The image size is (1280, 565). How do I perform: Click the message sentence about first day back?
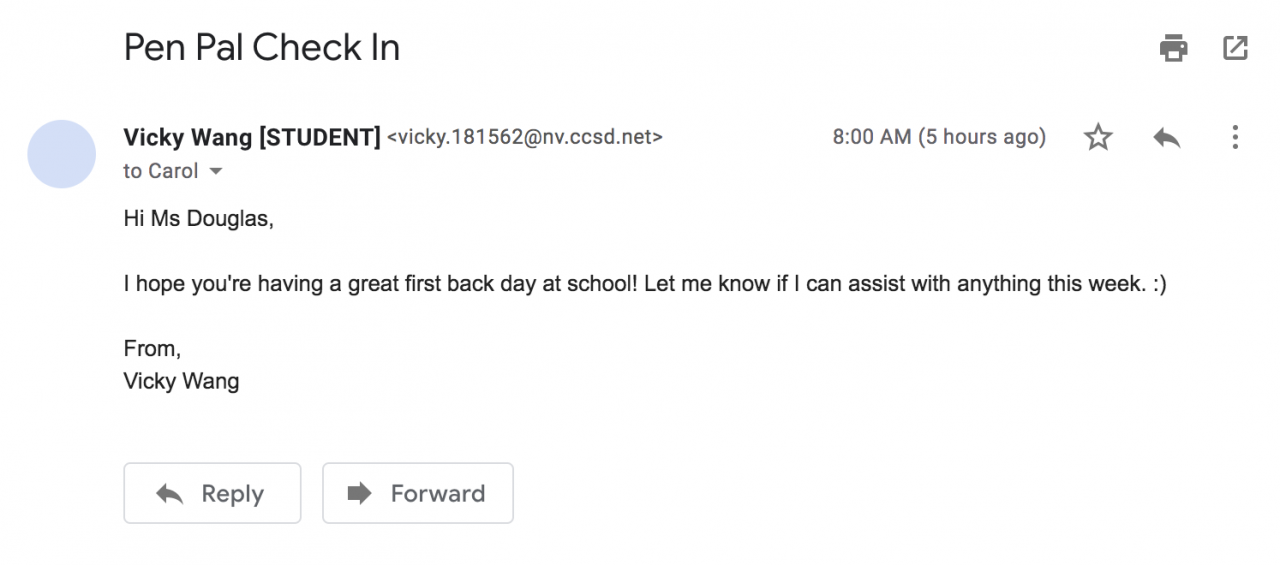point(645,284)
